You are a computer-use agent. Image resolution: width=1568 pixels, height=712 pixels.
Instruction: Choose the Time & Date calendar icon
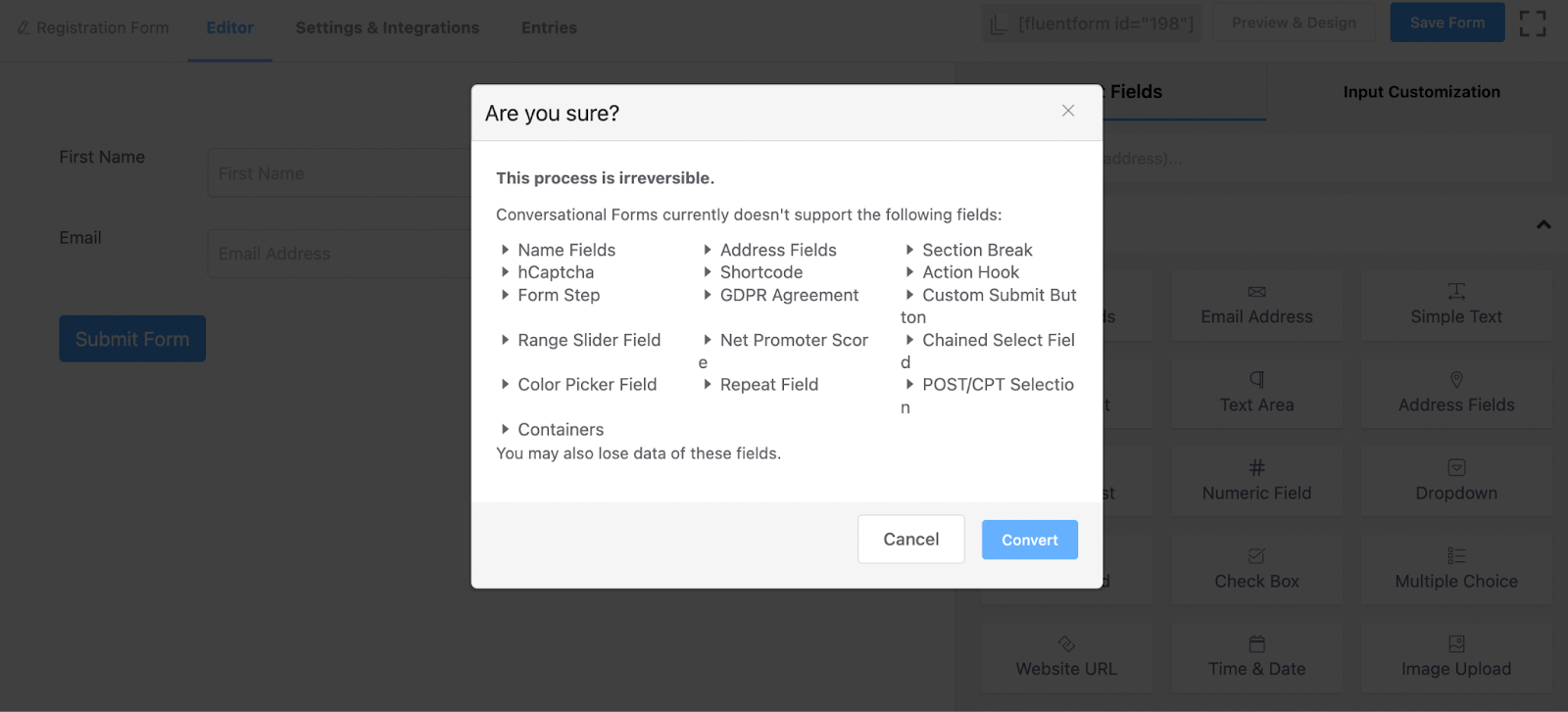1256,643
